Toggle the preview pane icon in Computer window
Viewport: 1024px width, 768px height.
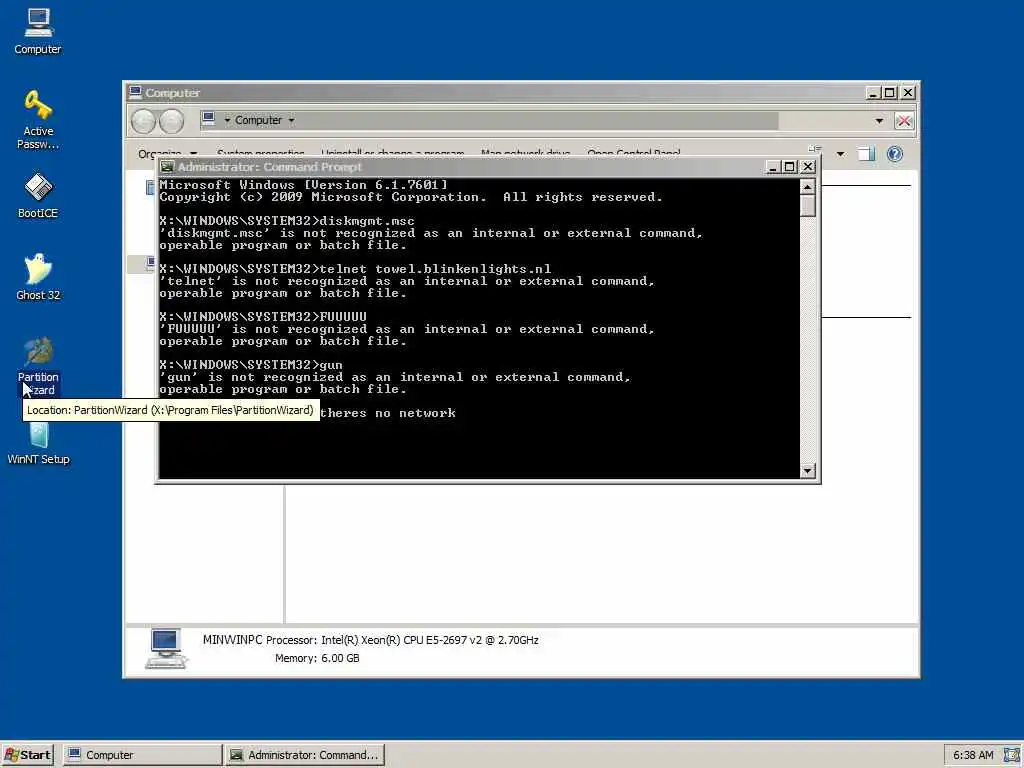point(866,154)
